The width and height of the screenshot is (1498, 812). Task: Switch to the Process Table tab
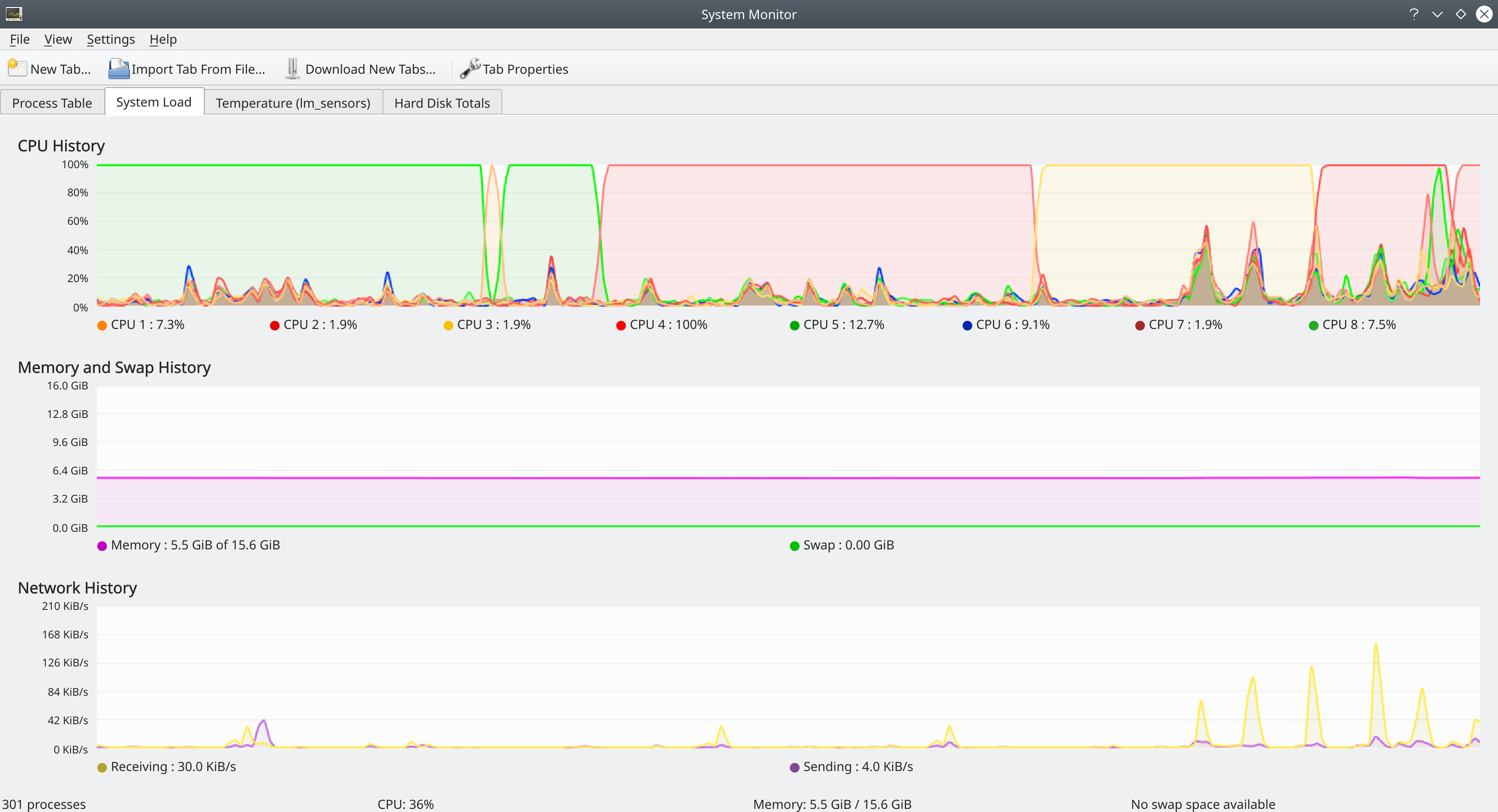[52, 103]
